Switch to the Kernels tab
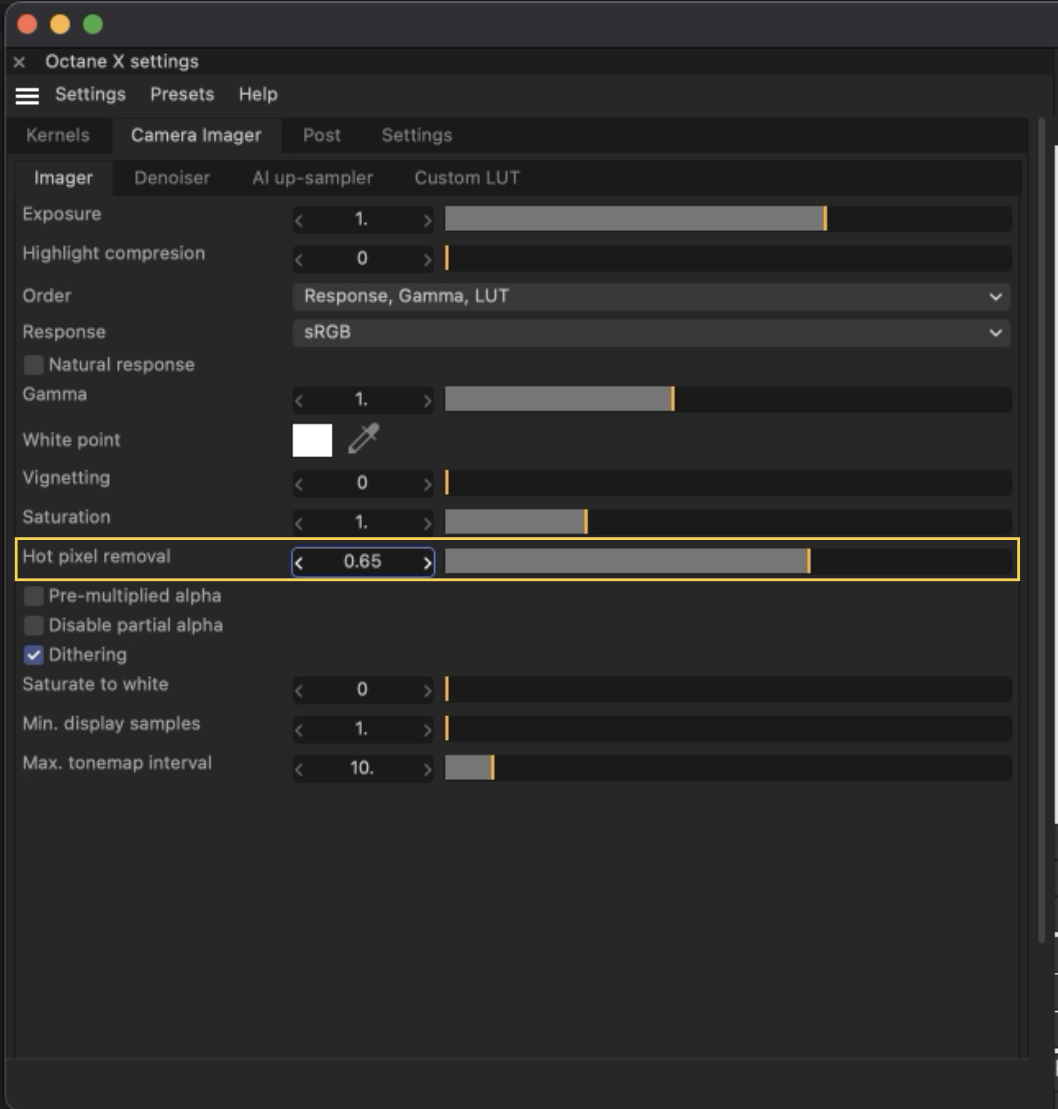Viewport: 1058px width, 1109px height. [58, 135]
